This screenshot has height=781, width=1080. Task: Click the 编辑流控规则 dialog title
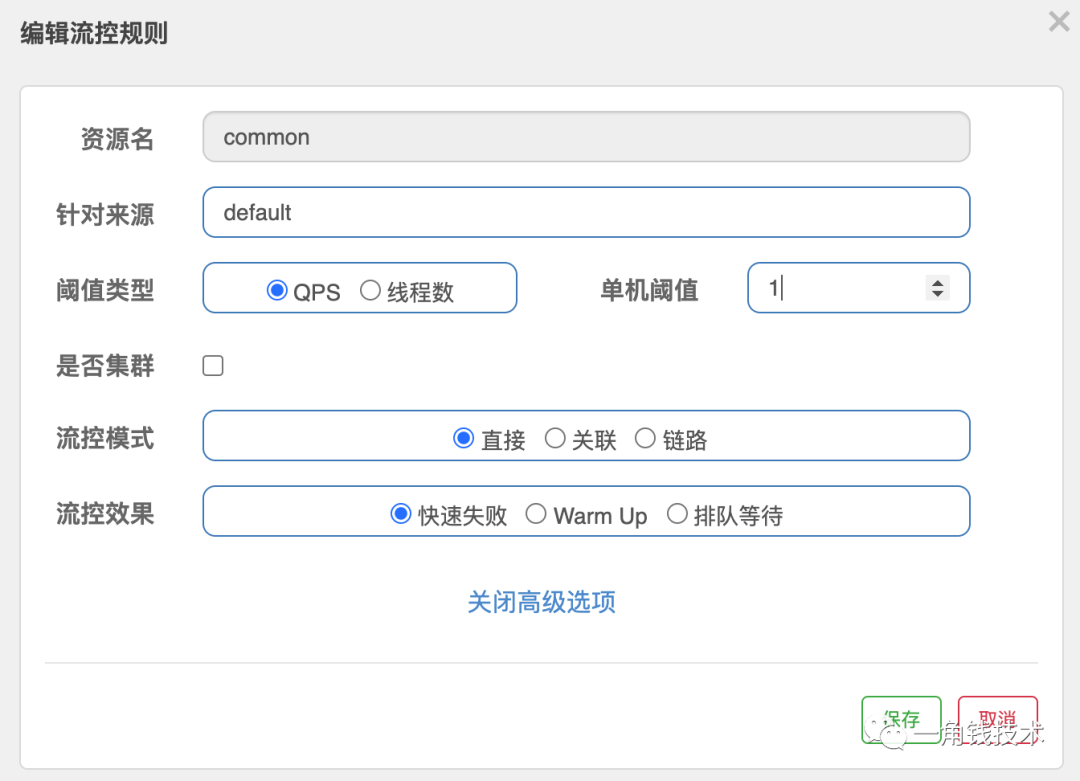tap(94, 34)
